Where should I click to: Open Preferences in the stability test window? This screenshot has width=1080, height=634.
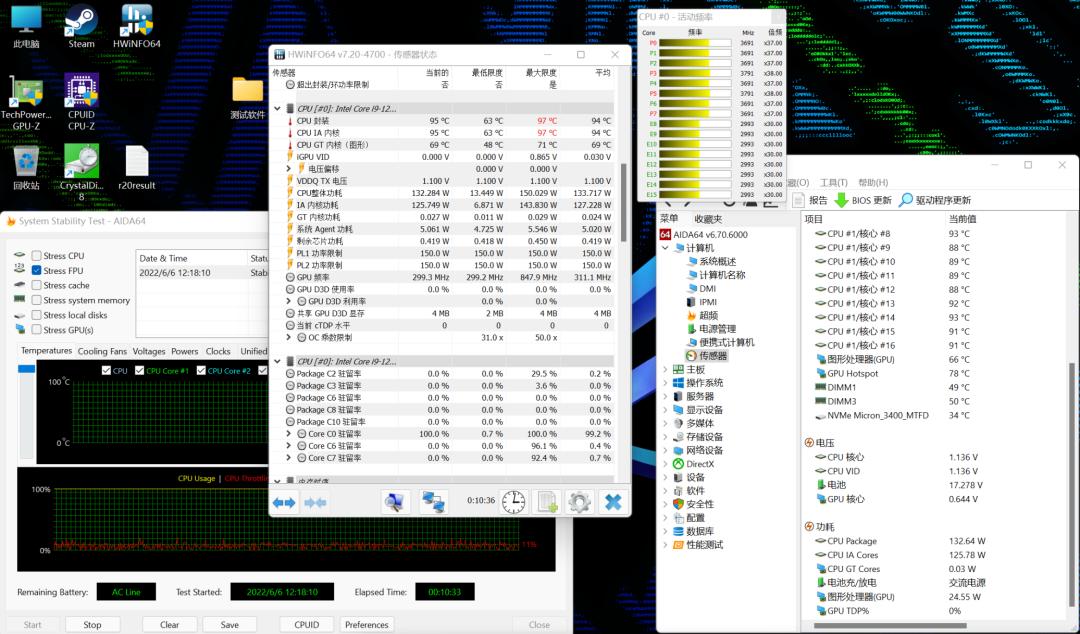point(367,623)
